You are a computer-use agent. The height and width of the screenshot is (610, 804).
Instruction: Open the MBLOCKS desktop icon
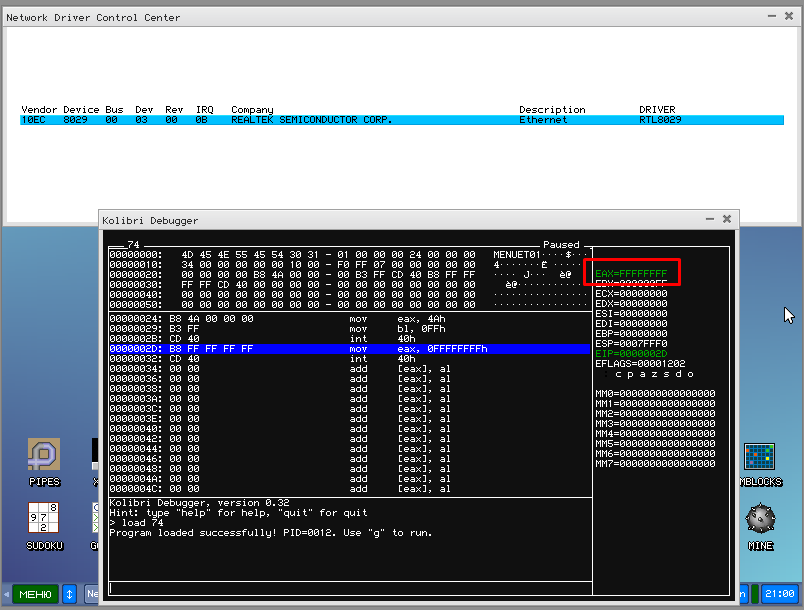click(x=760, y=457)
